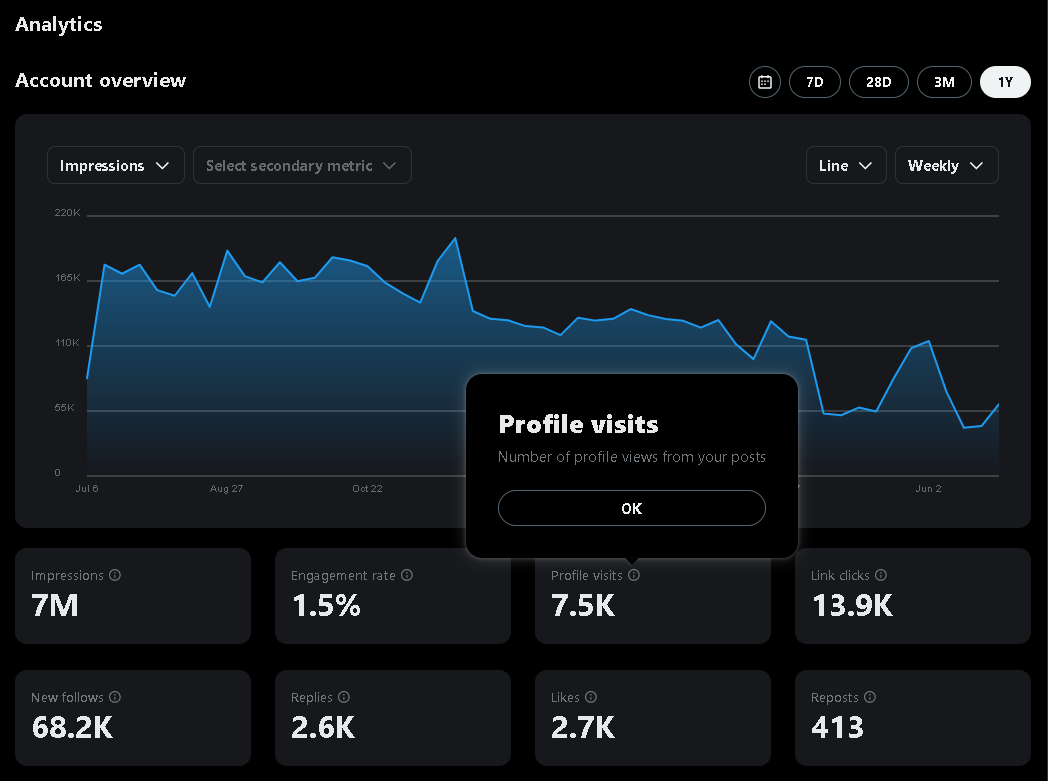Image resolution: width=1048 pixels, height=781 pixels.
Task: Click the Link clicks info icon
Action: pos(881,575)
